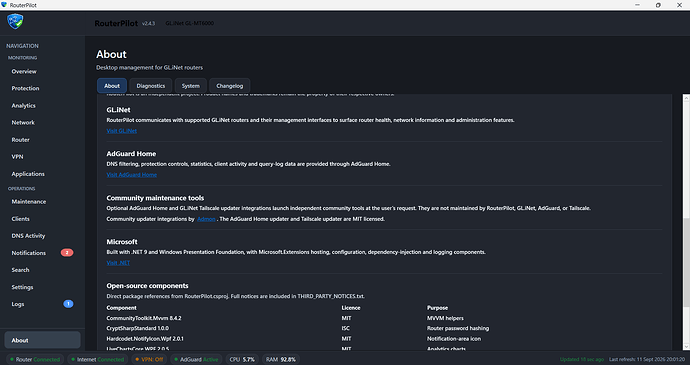Click the Notification-area icon purpose cell
Viewport: 690px width, 365px height.
point(454,339)
